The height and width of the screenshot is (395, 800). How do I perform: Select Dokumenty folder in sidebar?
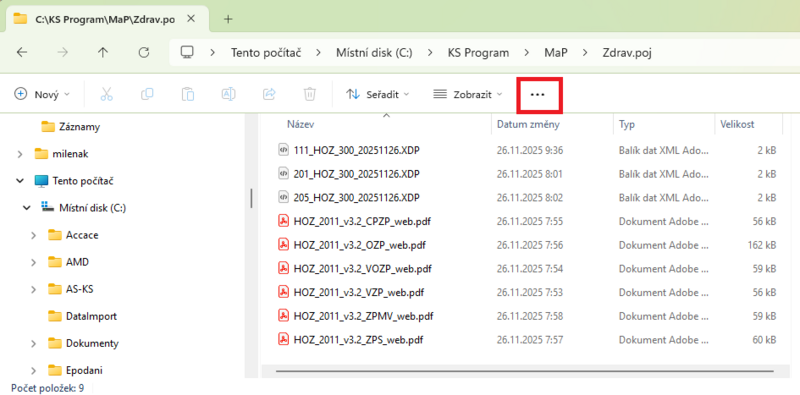[x=84, y=343]
